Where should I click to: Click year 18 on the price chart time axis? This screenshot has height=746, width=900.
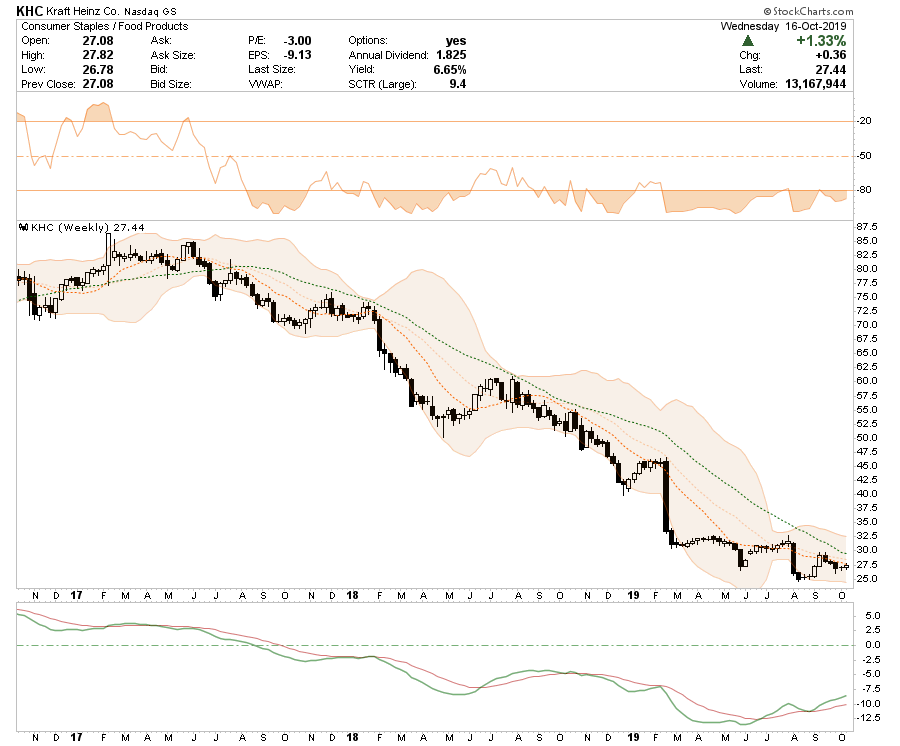tap(352, 596)
